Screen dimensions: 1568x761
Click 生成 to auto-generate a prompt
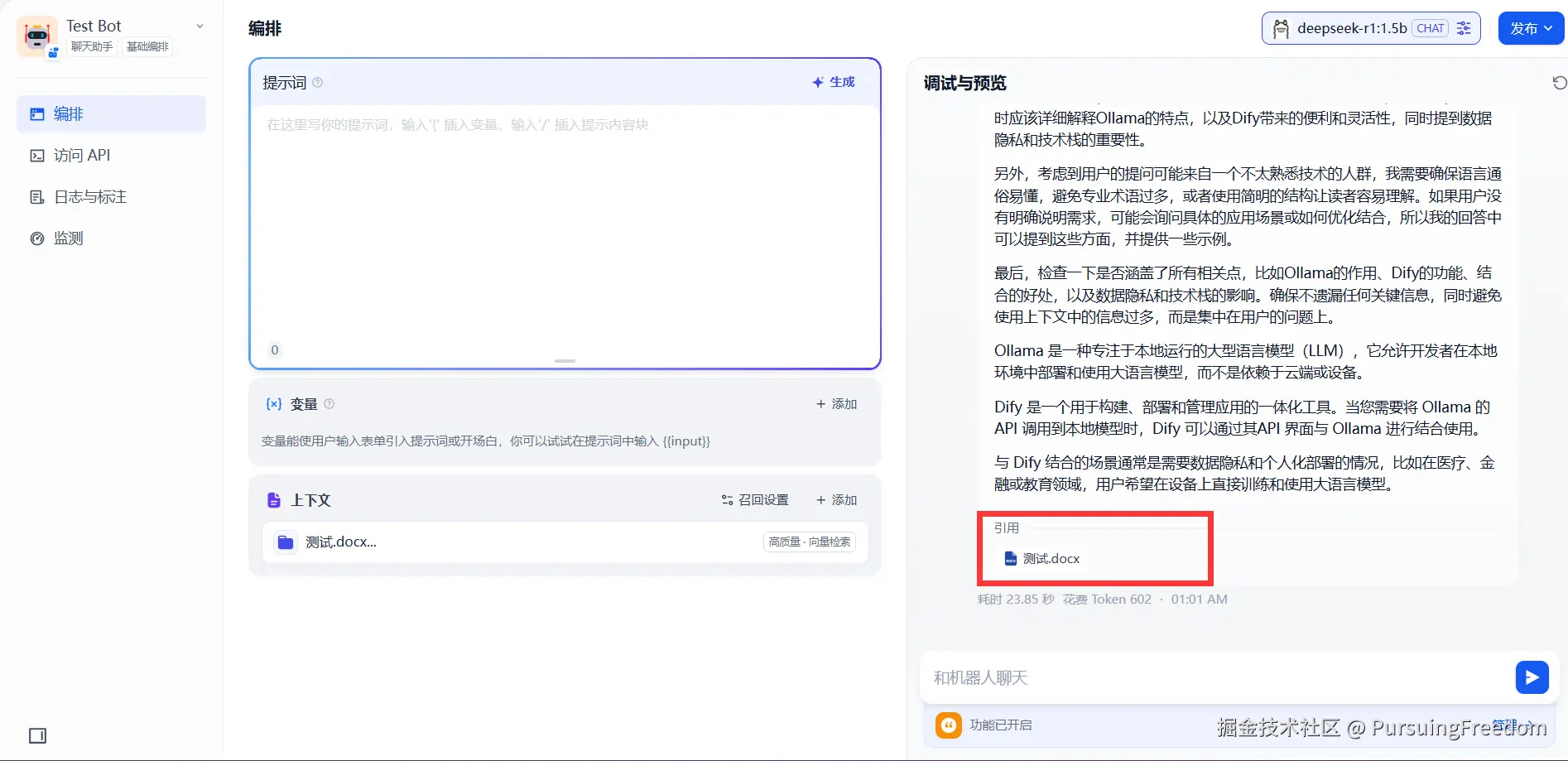(x=834, y=82)
